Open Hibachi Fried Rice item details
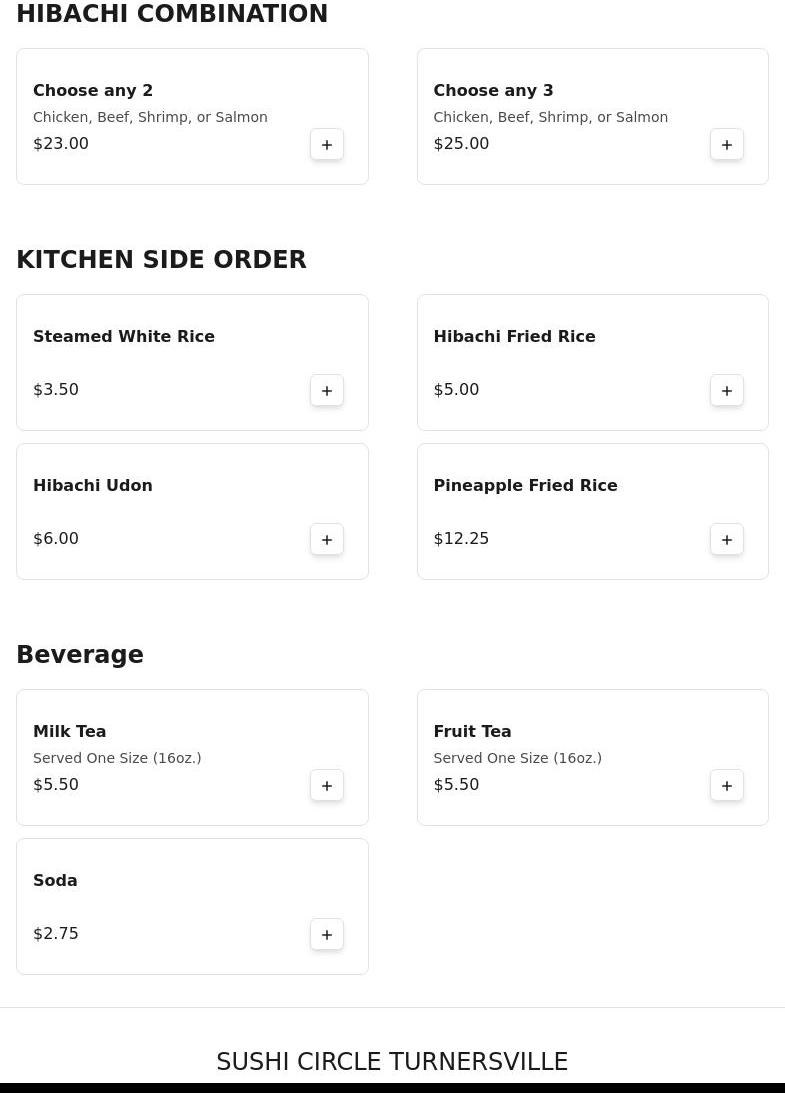The image size is (785, 1093). pos(514,336)
